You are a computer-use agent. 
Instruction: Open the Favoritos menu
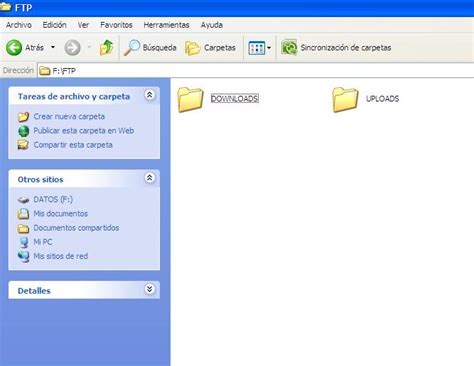tap(116, 25)
